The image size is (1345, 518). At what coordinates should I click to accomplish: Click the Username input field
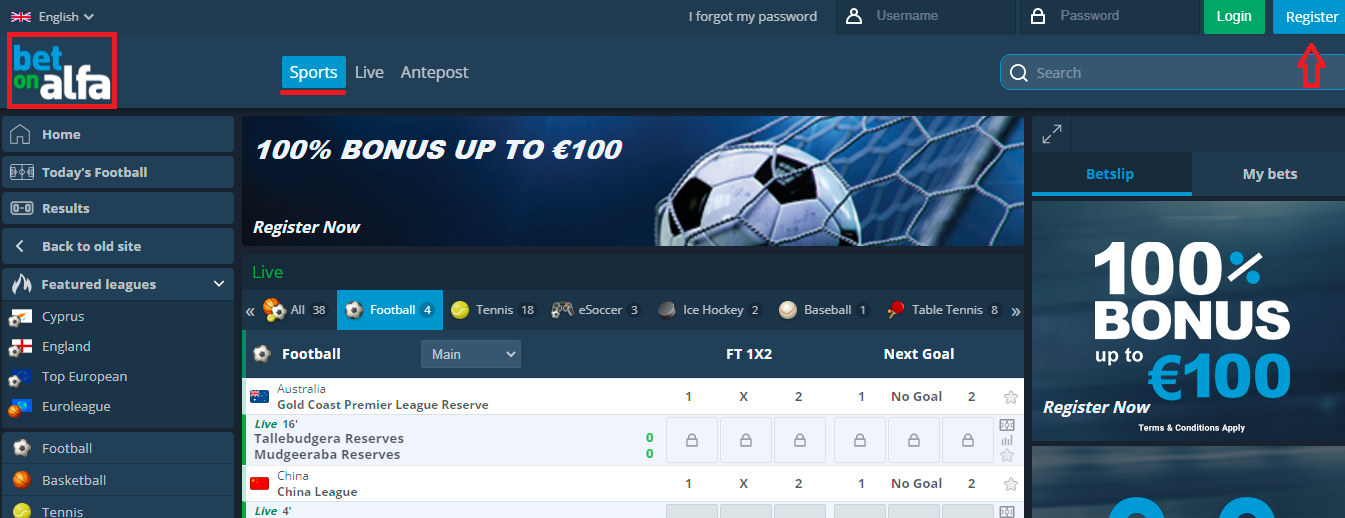(925, 16)
